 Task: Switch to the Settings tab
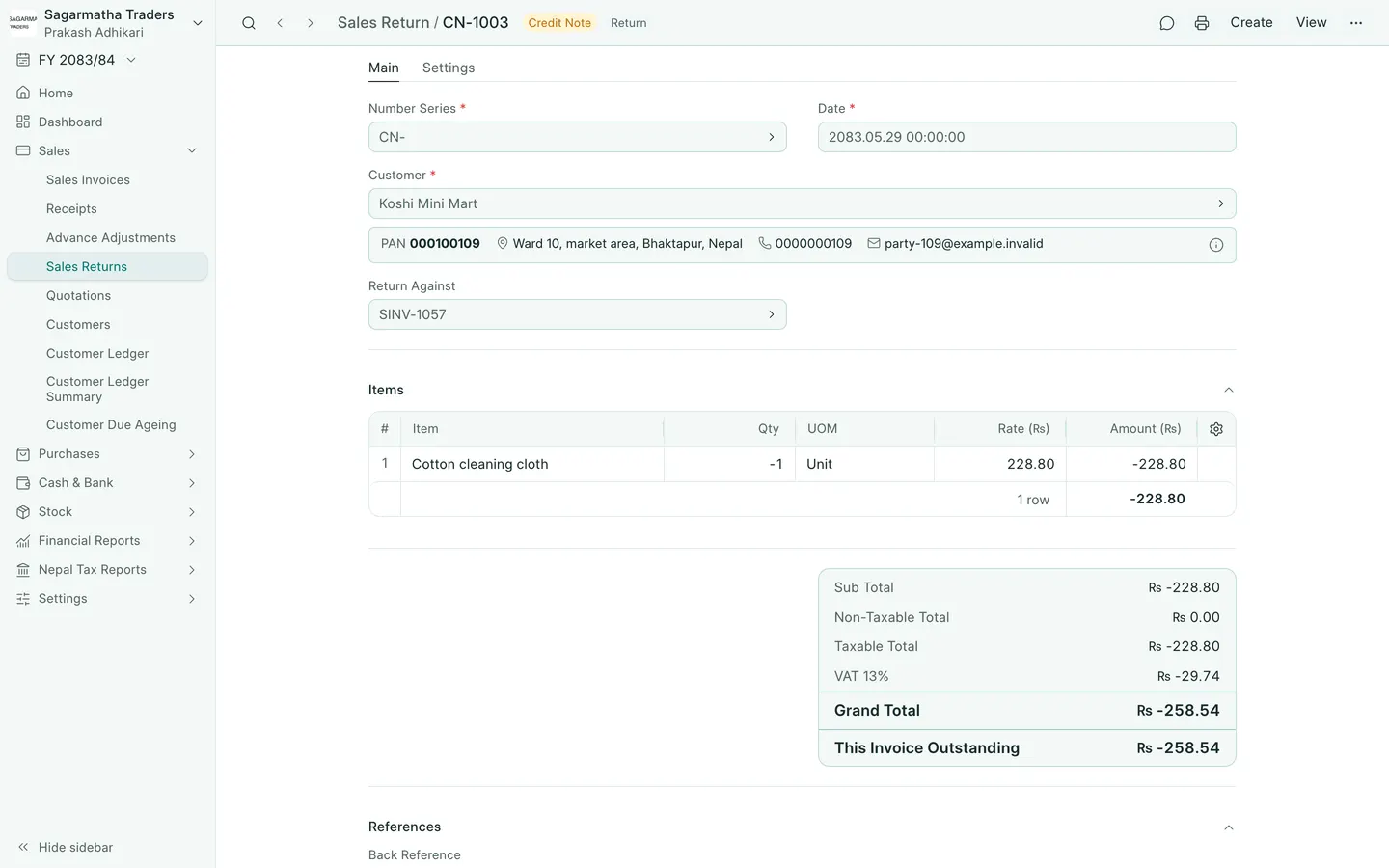coord(449,68)
